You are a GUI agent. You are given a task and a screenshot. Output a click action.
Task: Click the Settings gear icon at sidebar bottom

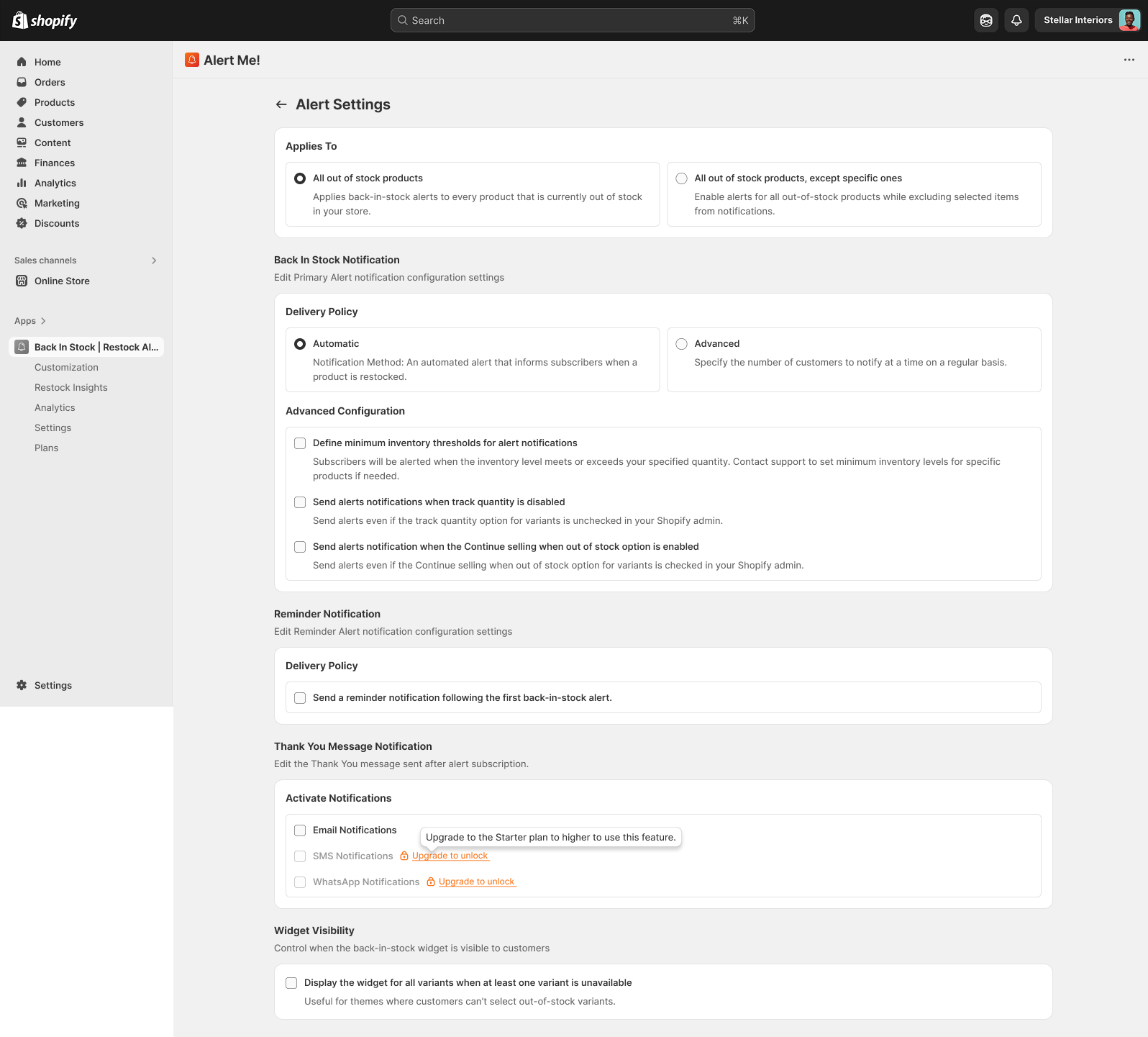pos(22,685)
